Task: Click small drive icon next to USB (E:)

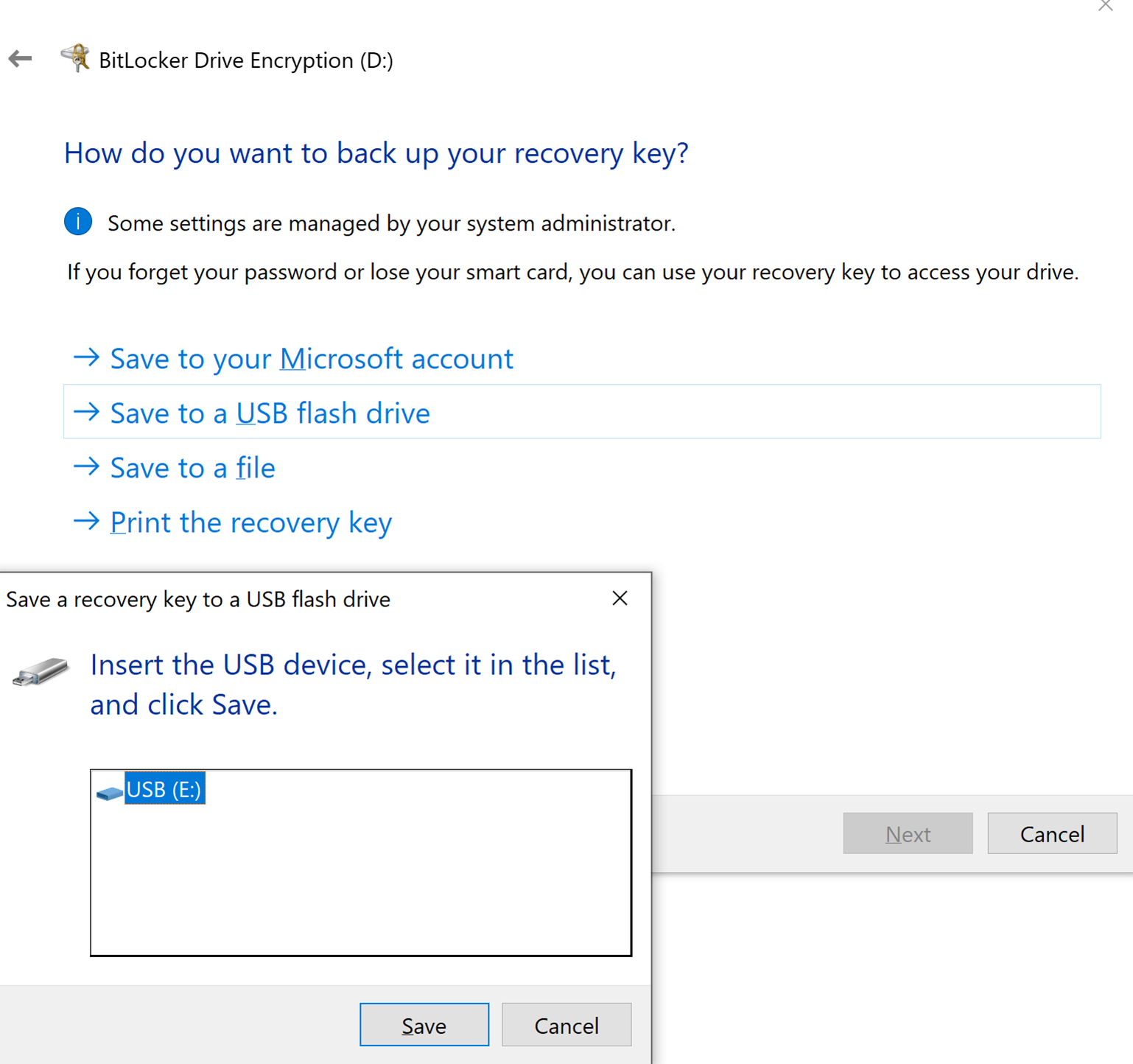Action: 109,792
